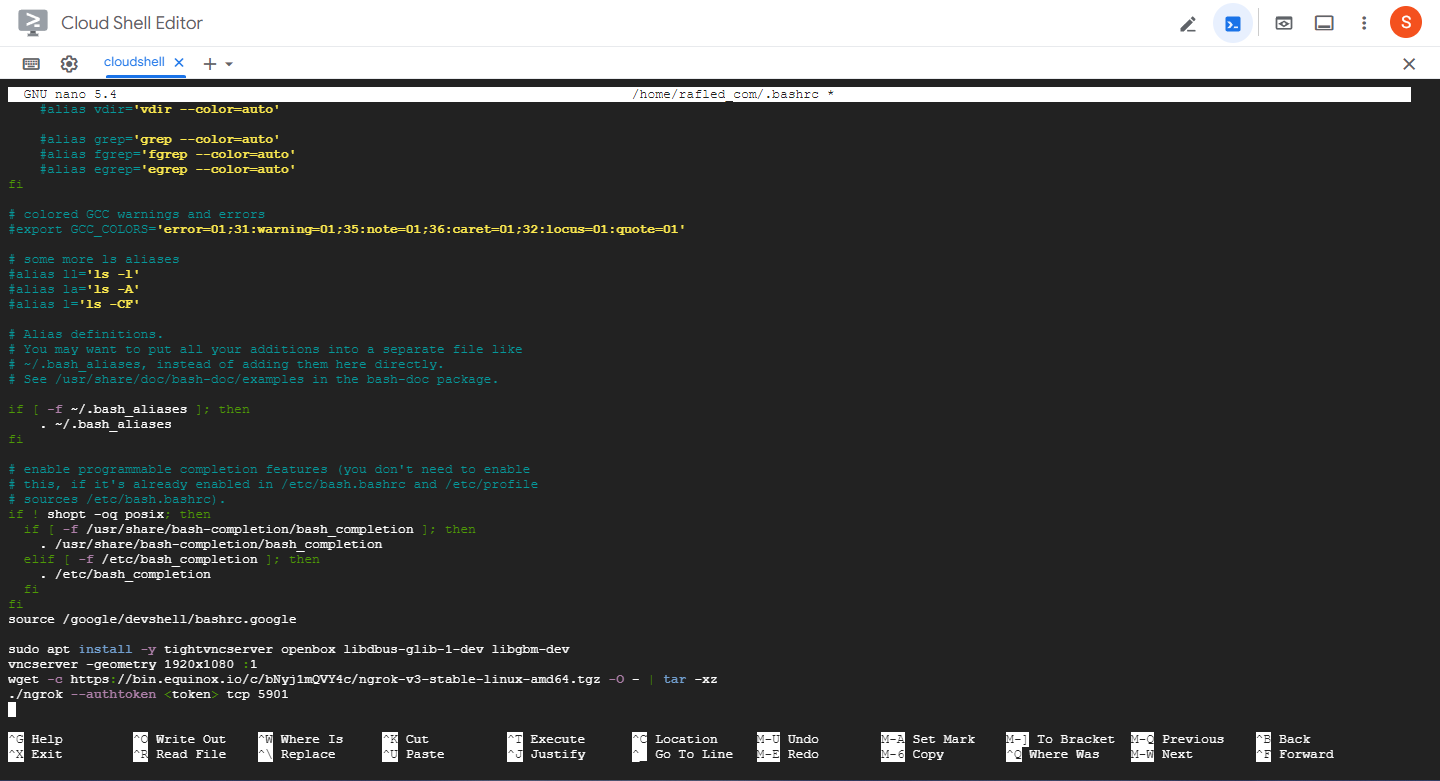Click the highlighted Open Terminal icon
This screenshot has height=781, width=1440.
tap(1232, 22)
